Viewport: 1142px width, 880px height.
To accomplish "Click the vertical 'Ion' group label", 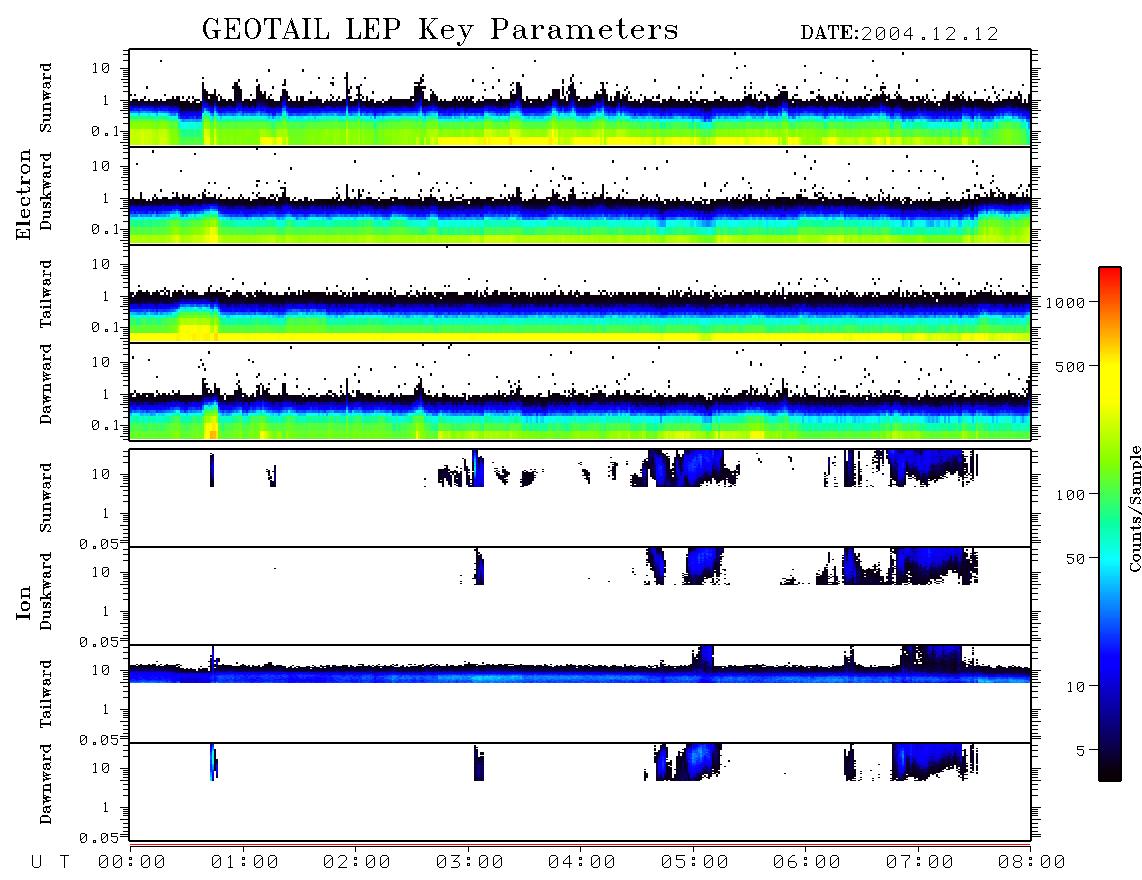I will coord(24,602).
